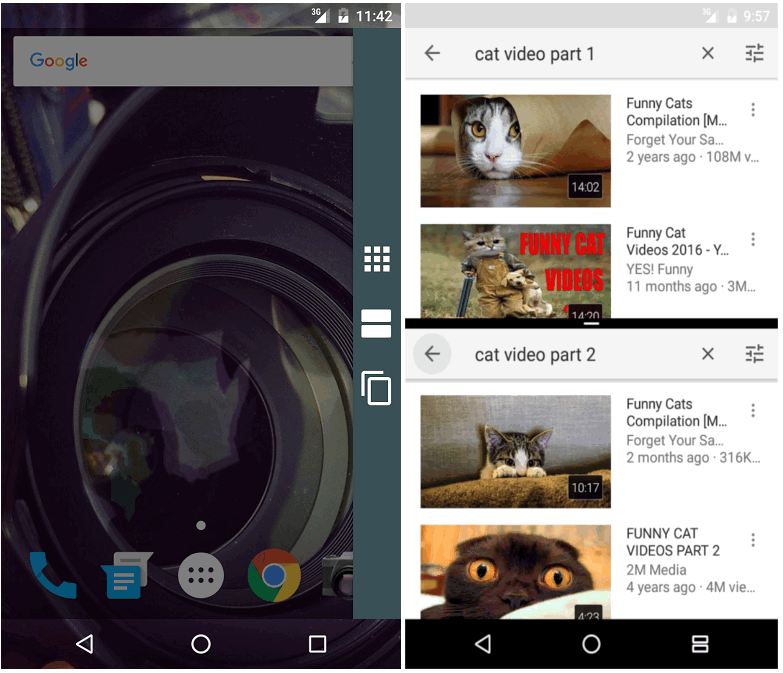783x673 pixels.
Task: Open the Messenger app in the dock
Action: tap(126, 575)
